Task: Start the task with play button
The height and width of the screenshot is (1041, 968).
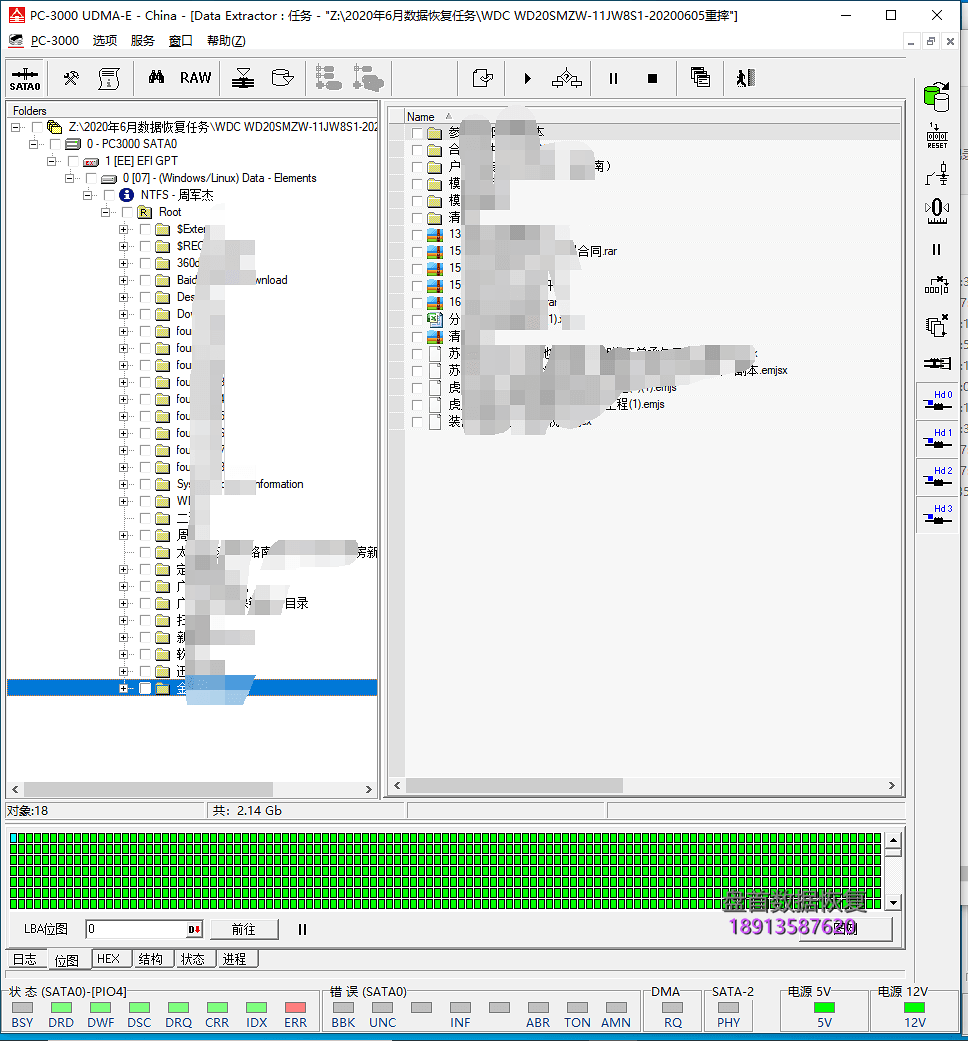Action: (x=527, y=78)
